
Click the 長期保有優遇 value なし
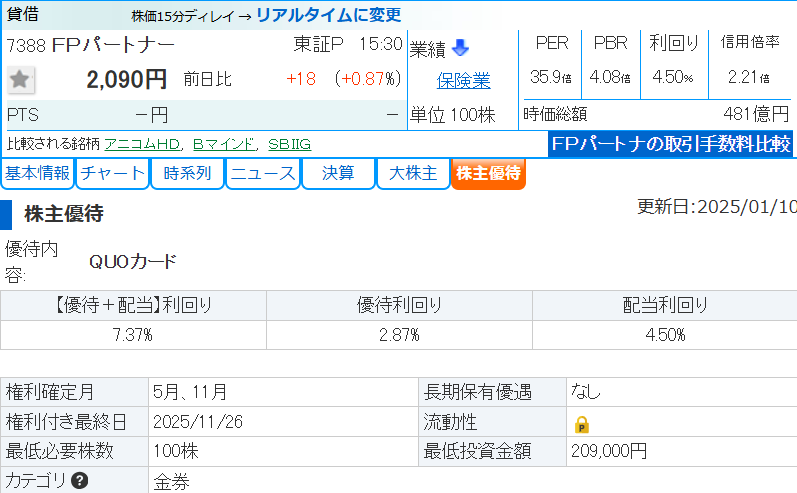tap(586, 392)
